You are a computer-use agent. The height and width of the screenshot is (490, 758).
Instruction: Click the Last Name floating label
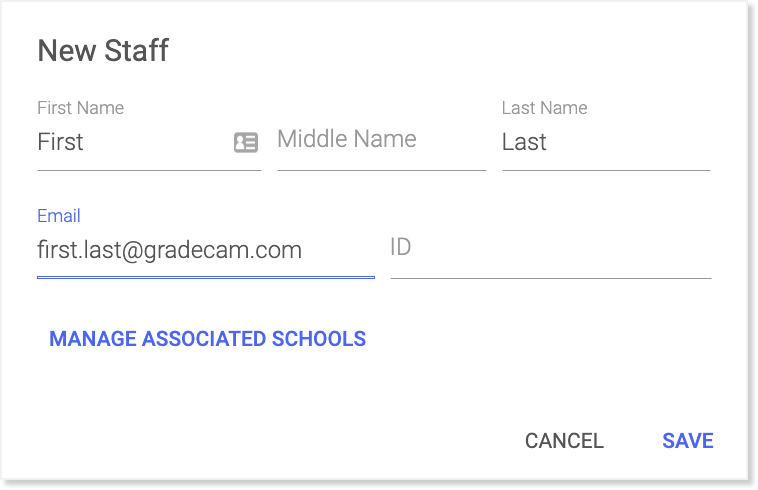click(544, 108)
